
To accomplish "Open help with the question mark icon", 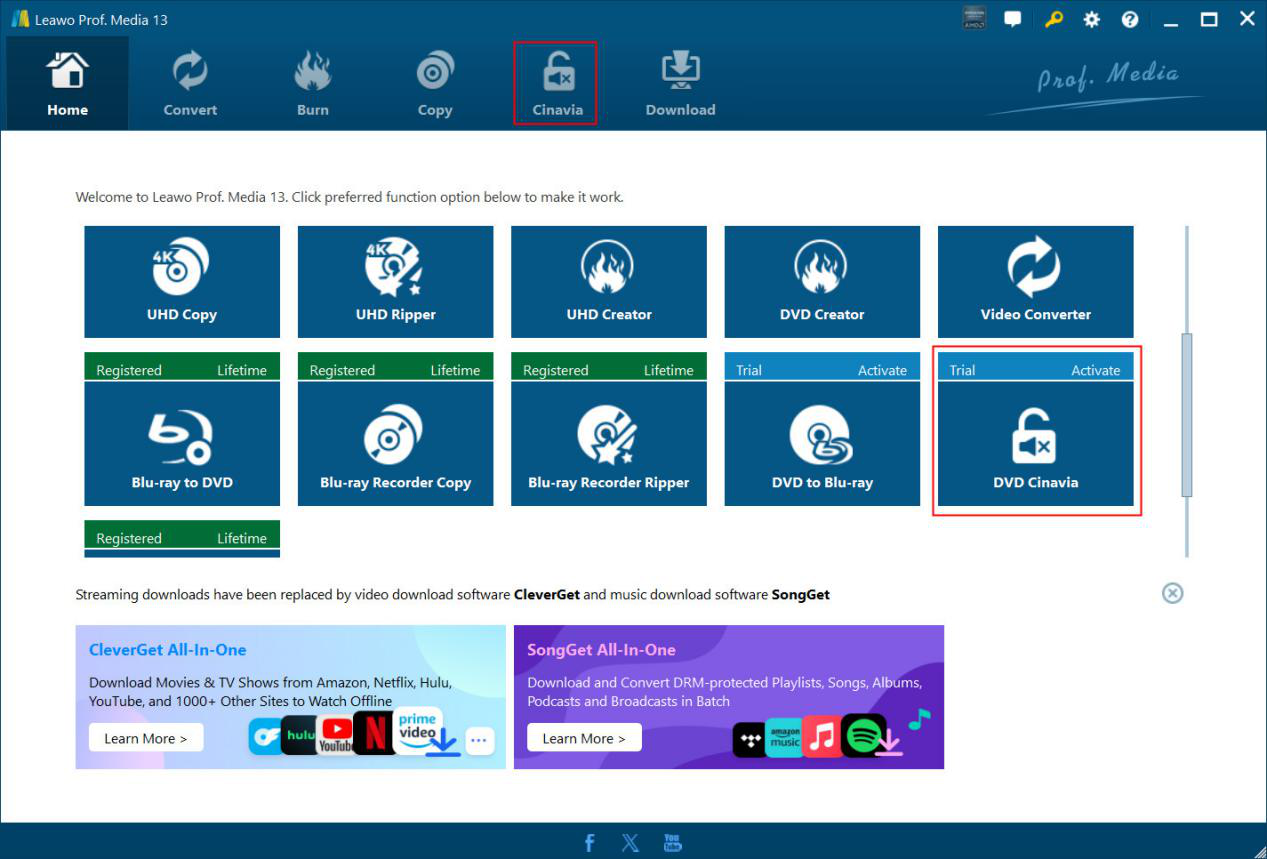I will click(1130, 19).
